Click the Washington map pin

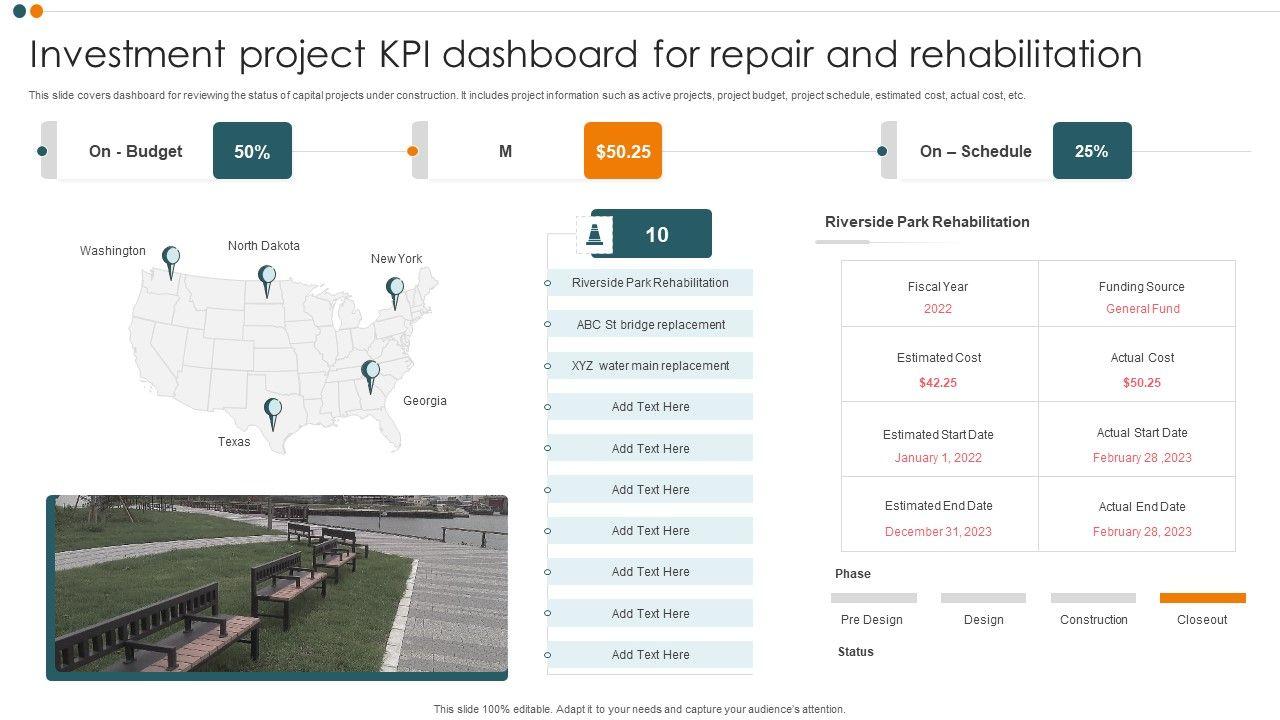(x=171, y=259)
